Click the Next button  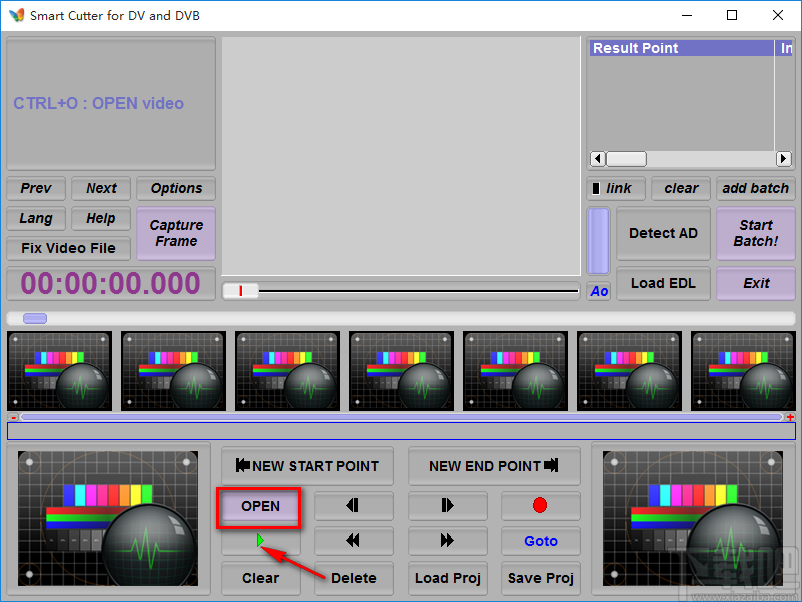[101, 188]
